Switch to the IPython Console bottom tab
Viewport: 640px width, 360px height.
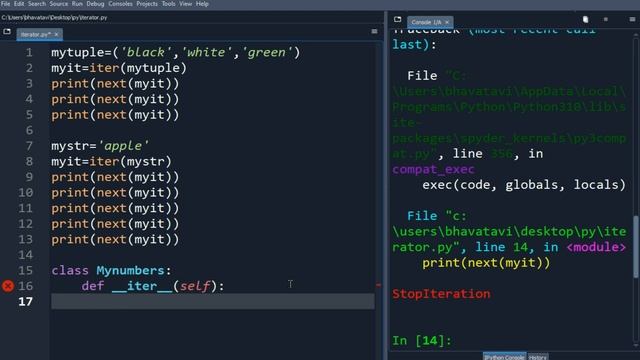[504, 357]
